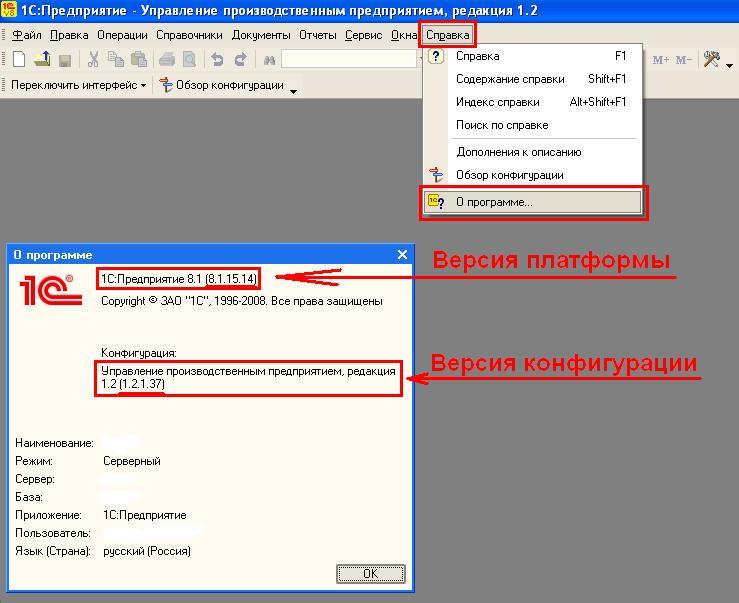Select Справка F1 menu entry
The width and height of the screenshot is (739, 603).
[533, 56]
